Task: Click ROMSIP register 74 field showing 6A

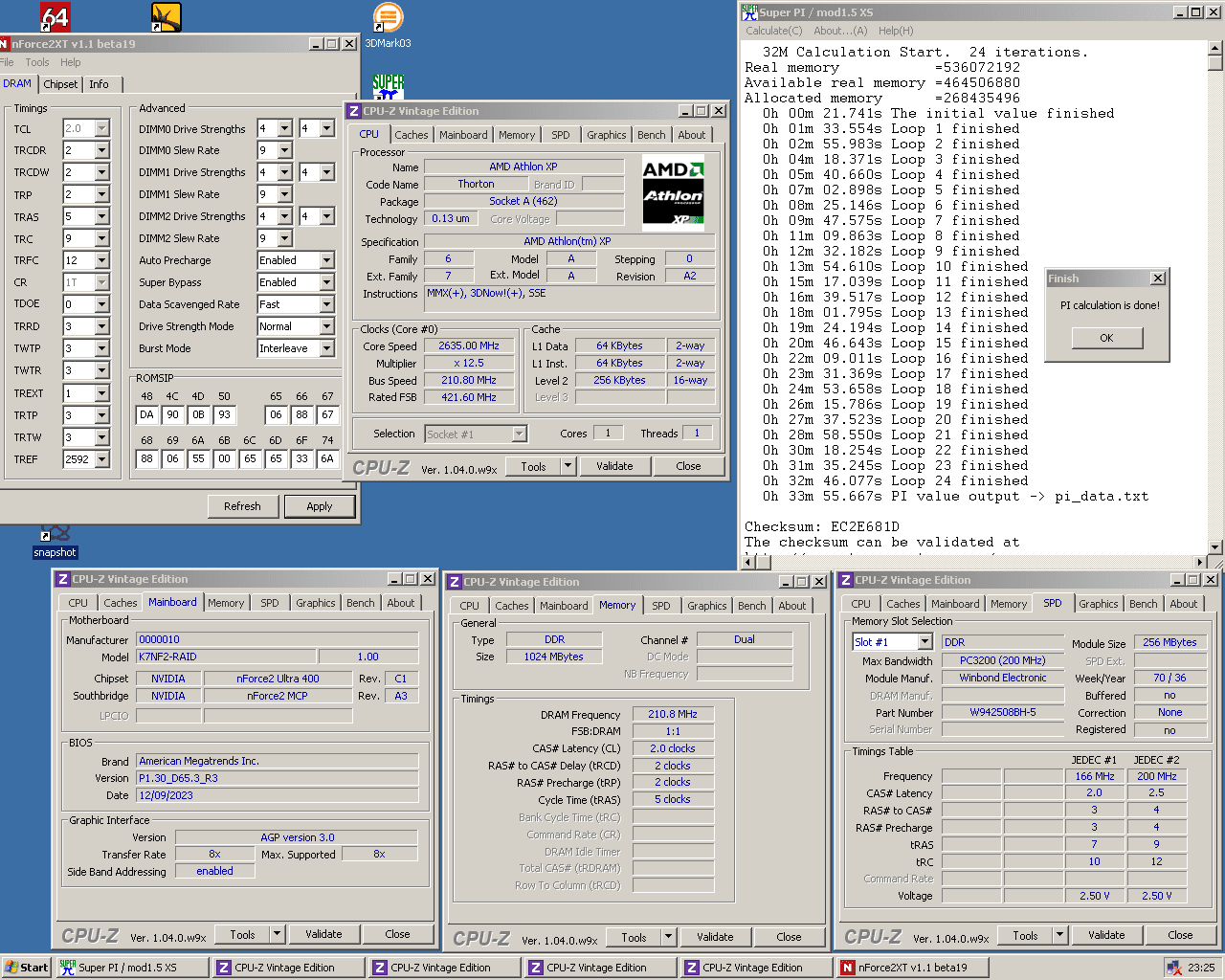Action: tap(327, 458)
